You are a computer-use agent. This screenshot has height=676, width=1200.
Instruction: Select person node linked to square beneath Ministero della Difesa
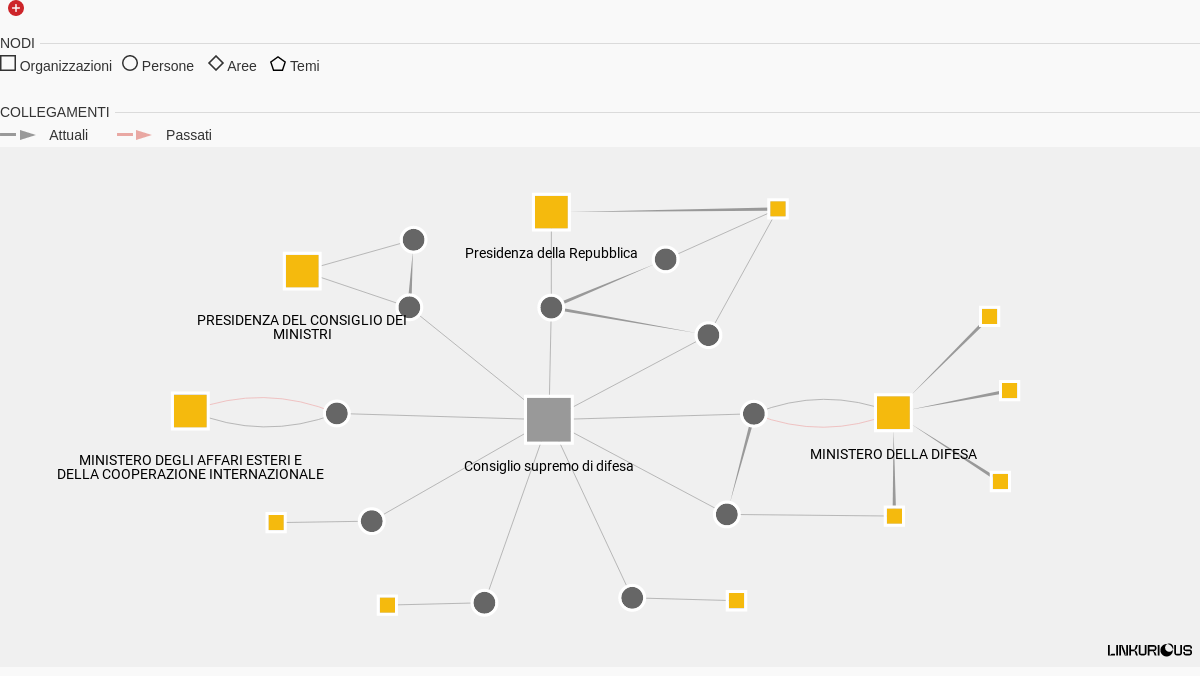coord(726,514)
